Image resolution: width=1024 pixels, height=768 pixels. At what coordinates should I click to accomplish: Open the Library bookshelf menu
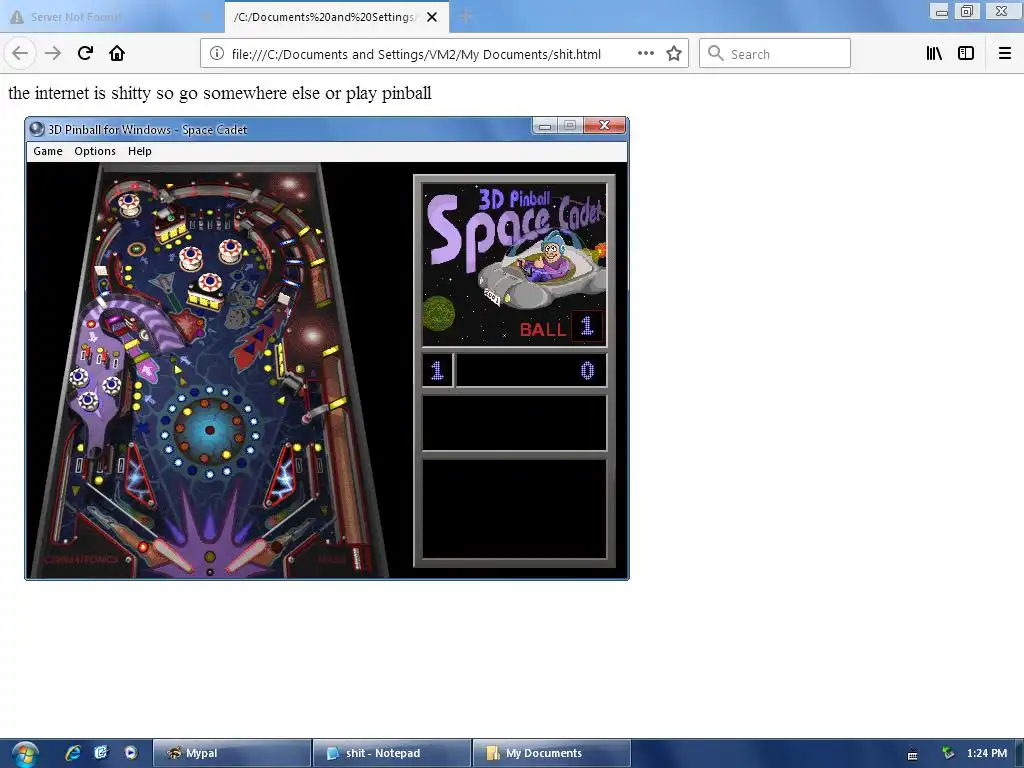tap(934, 54)
